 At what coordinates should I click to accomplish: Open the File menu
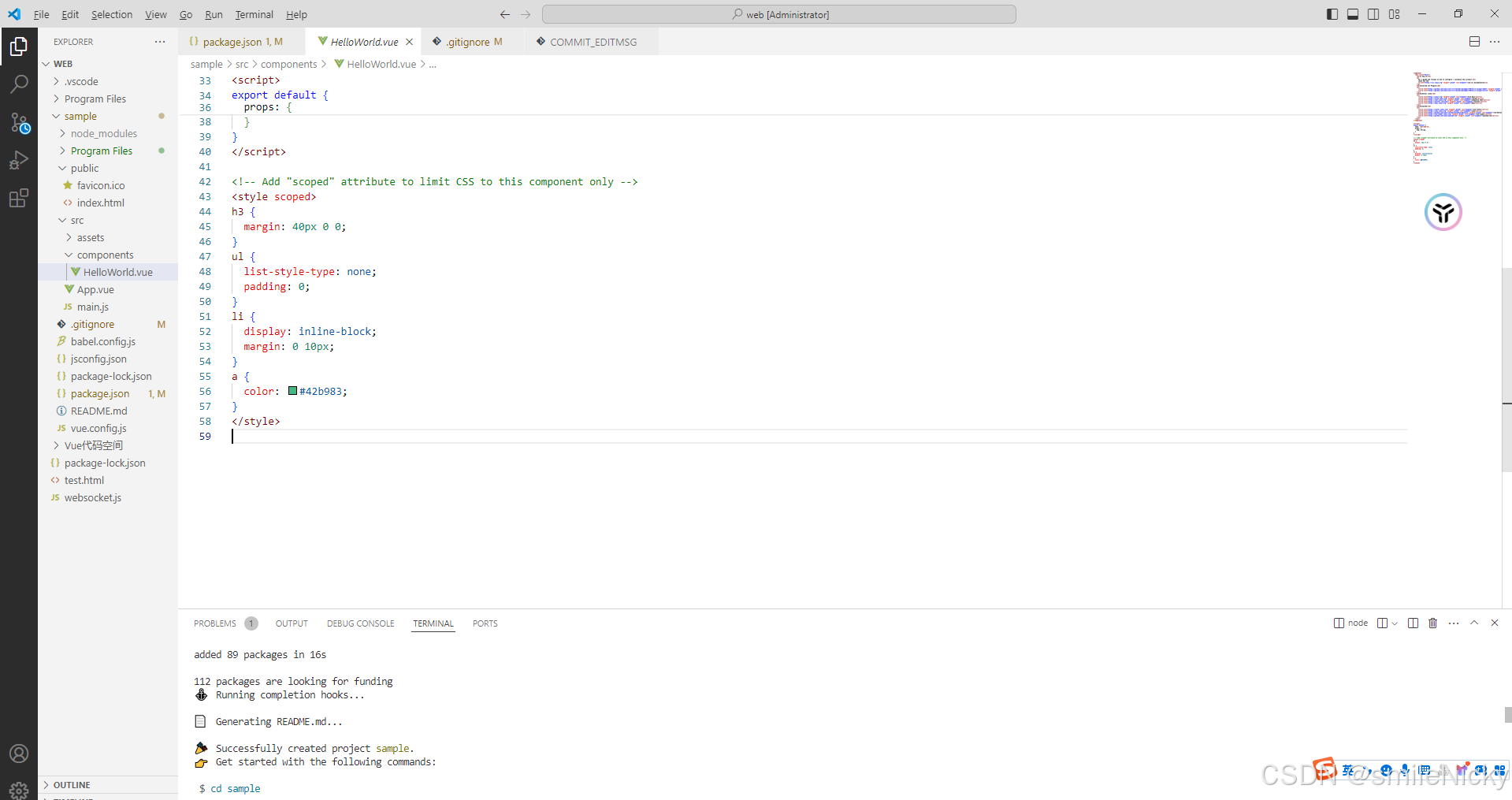pos(42,14)
